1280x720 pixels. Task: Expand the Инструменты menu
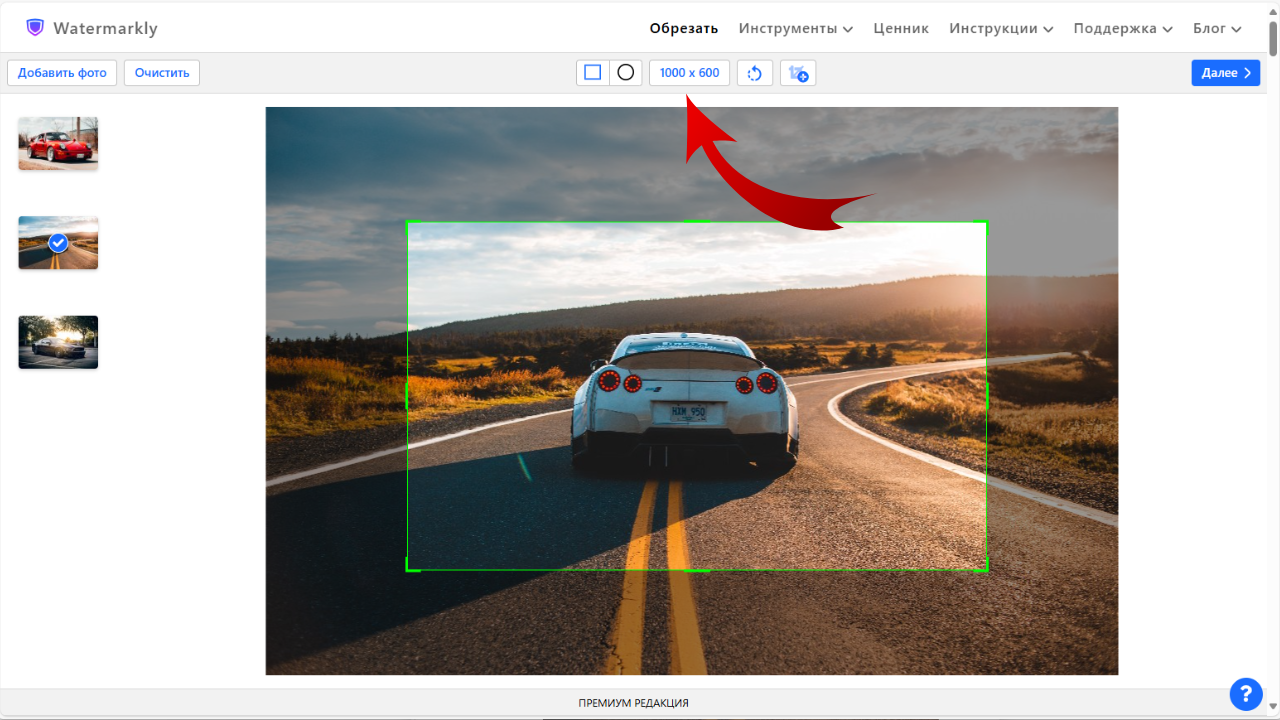click(x=795, y=28)
